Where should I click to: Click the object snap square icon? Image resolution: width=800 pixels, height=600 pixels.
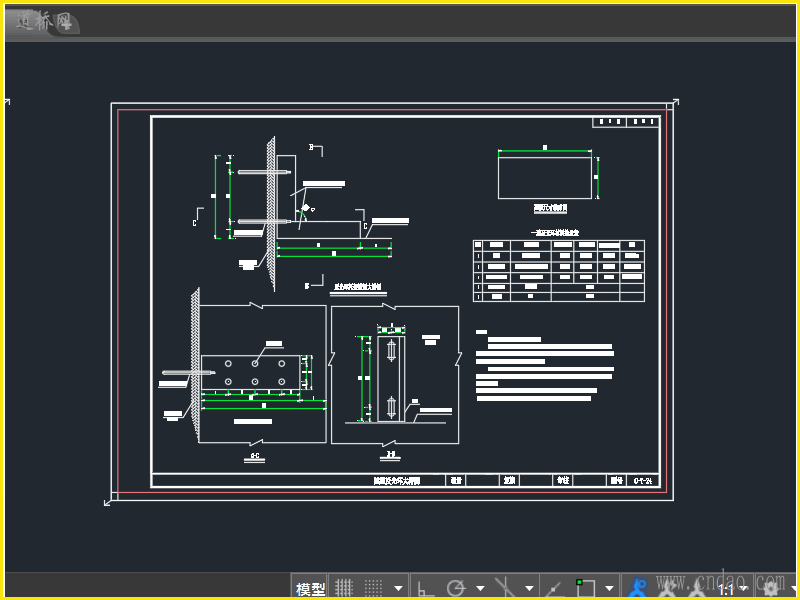click(585, 588)
